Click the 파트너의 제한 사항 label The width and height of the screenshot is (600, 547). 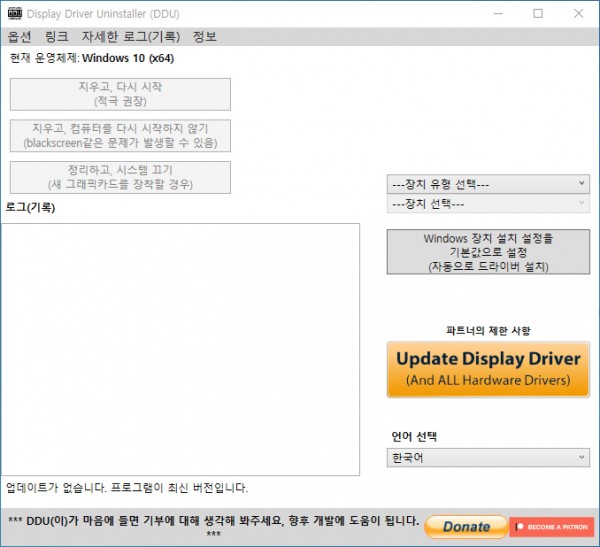(488, 330)
